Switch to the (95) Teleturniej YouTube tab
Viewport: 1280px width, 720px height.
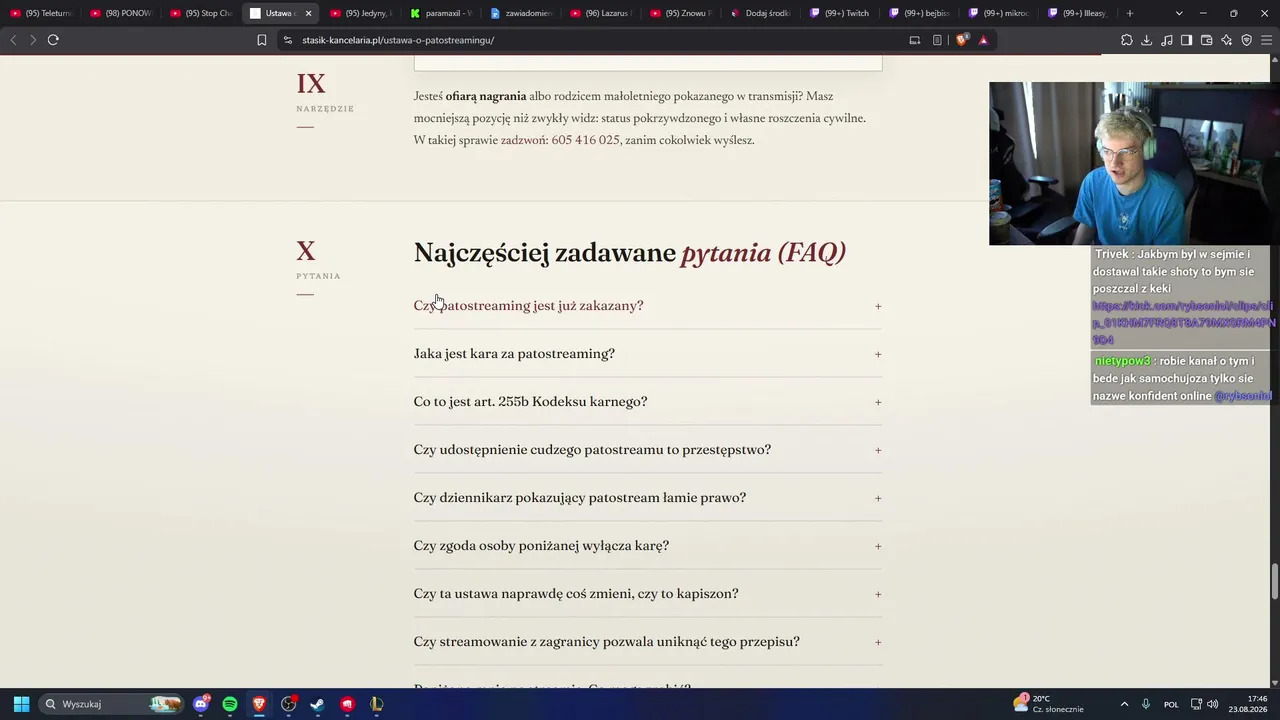pyautogui.click(x=42, y=13)
